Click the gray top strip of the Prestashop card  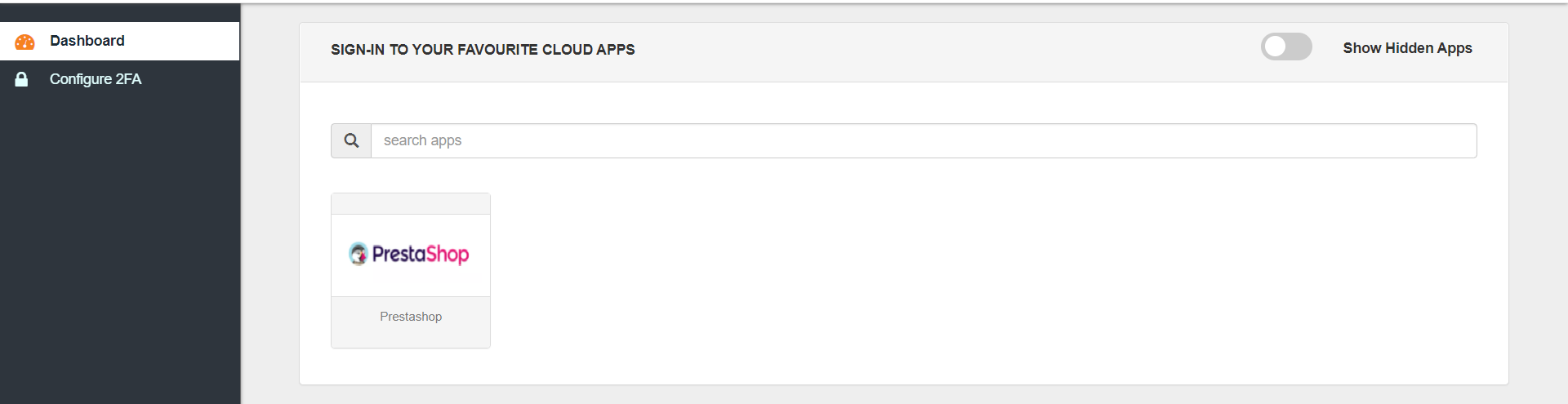(x=411, y=204)
